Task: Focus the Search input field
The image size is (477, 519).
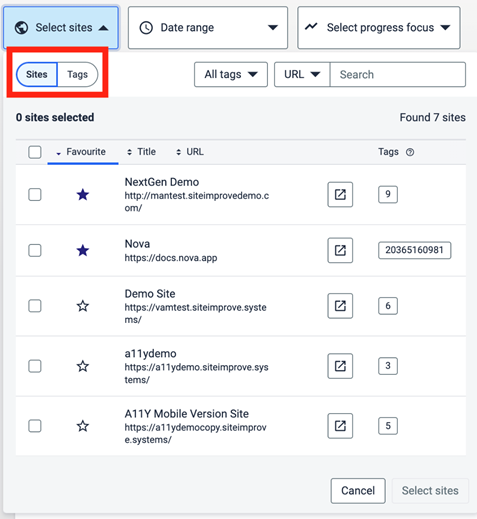Action: [x=398, y=74]
